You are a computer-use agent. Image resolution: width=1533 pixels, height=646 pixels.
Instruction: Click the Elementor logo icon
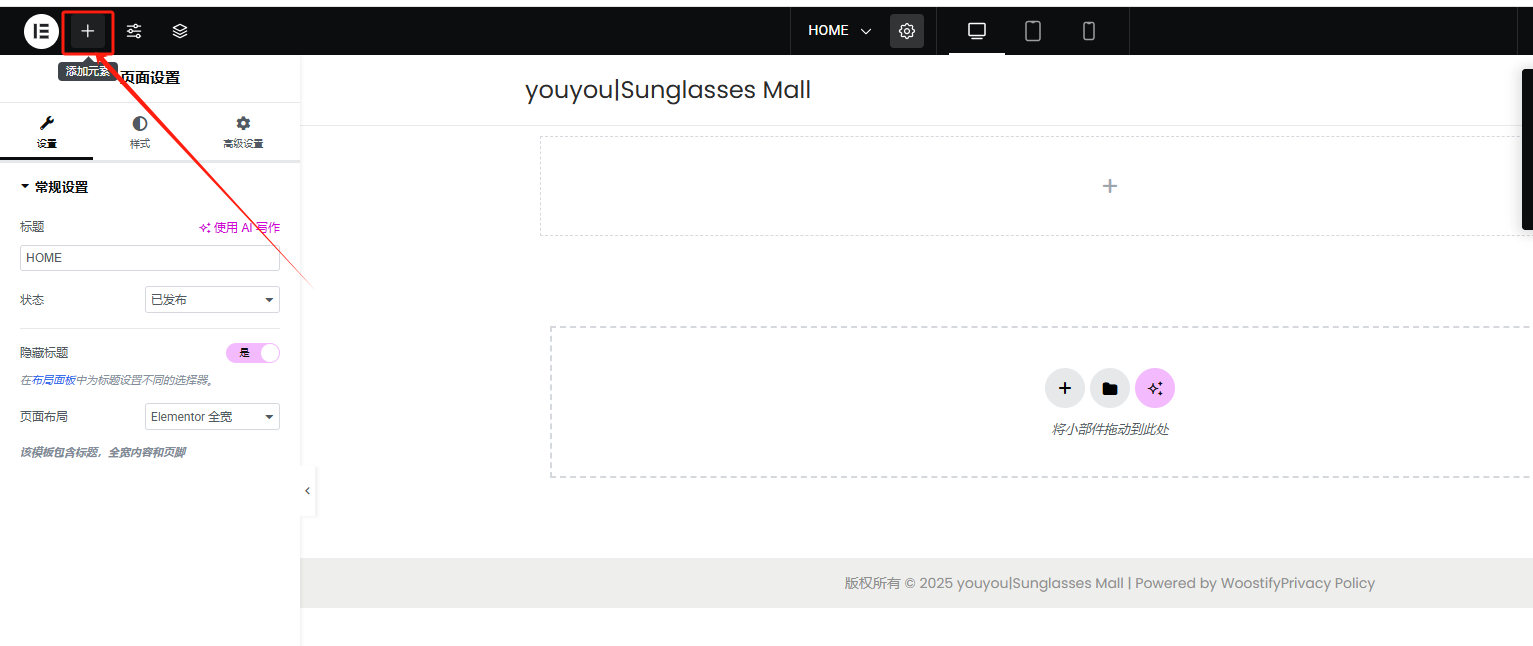41,31
